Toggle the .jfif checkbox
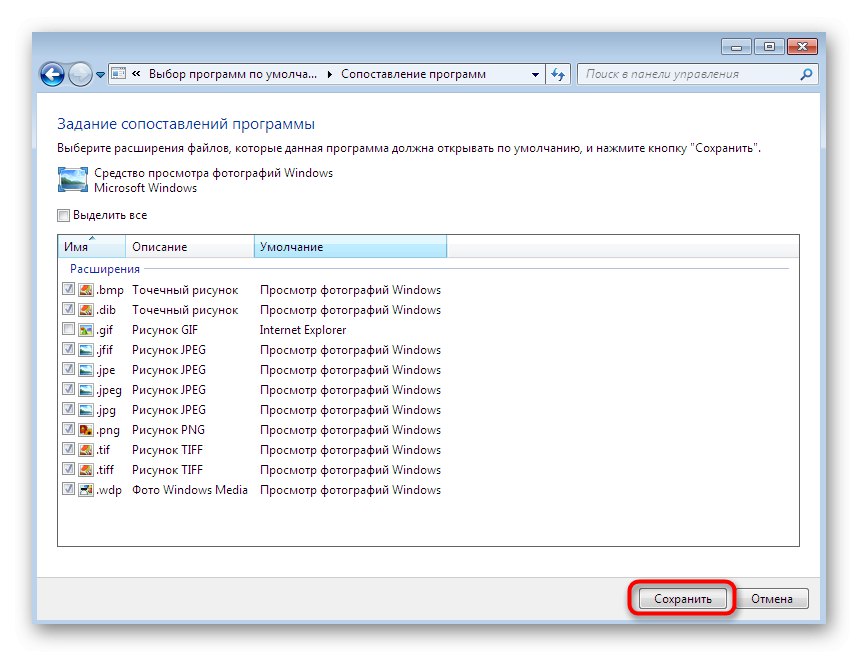This screenshot has width=858, height=656. point(68,349)
